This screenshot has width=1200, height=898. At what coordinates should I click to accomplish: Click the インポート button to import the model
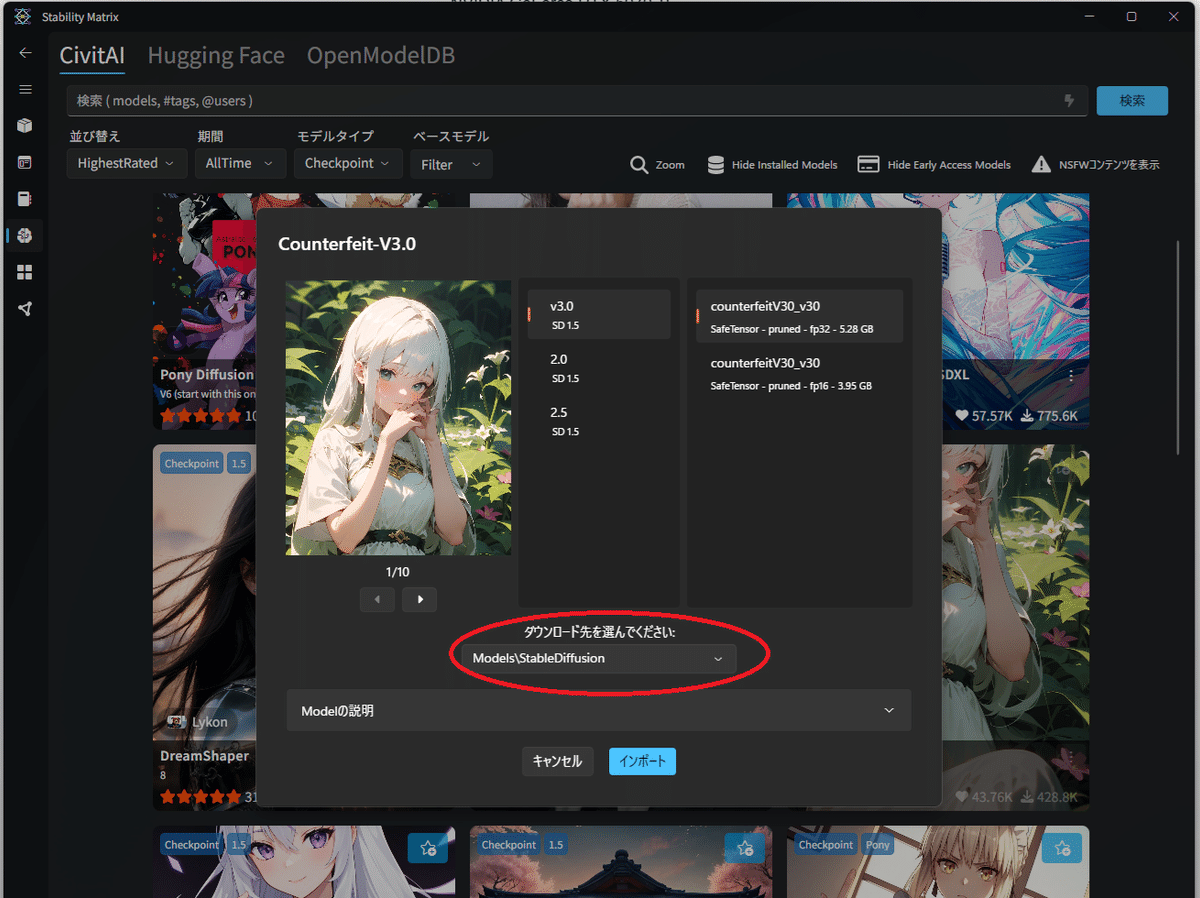642,761
